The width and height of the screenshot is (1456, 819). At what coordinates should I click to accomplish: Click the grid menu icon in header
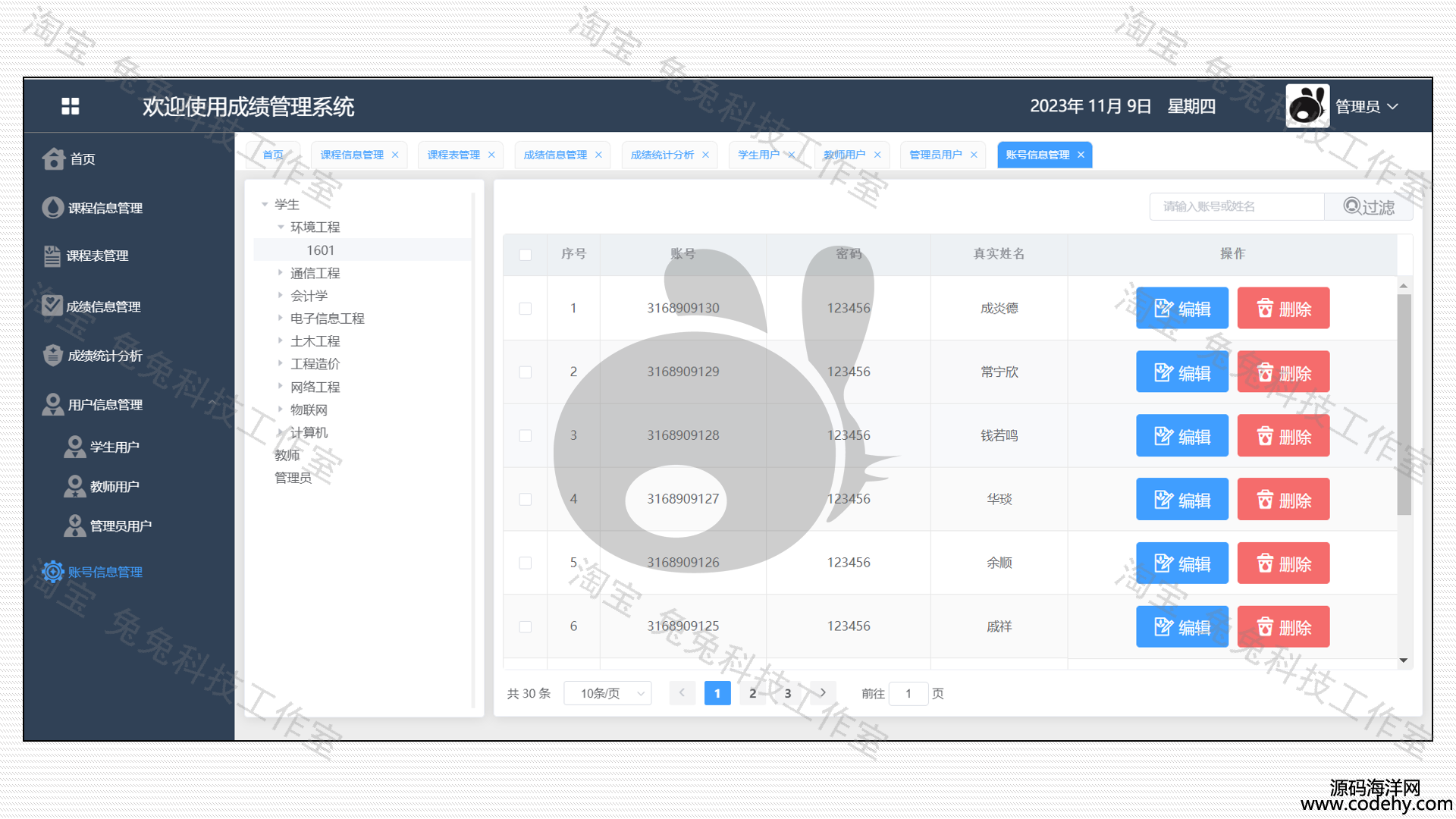(71, 106)
